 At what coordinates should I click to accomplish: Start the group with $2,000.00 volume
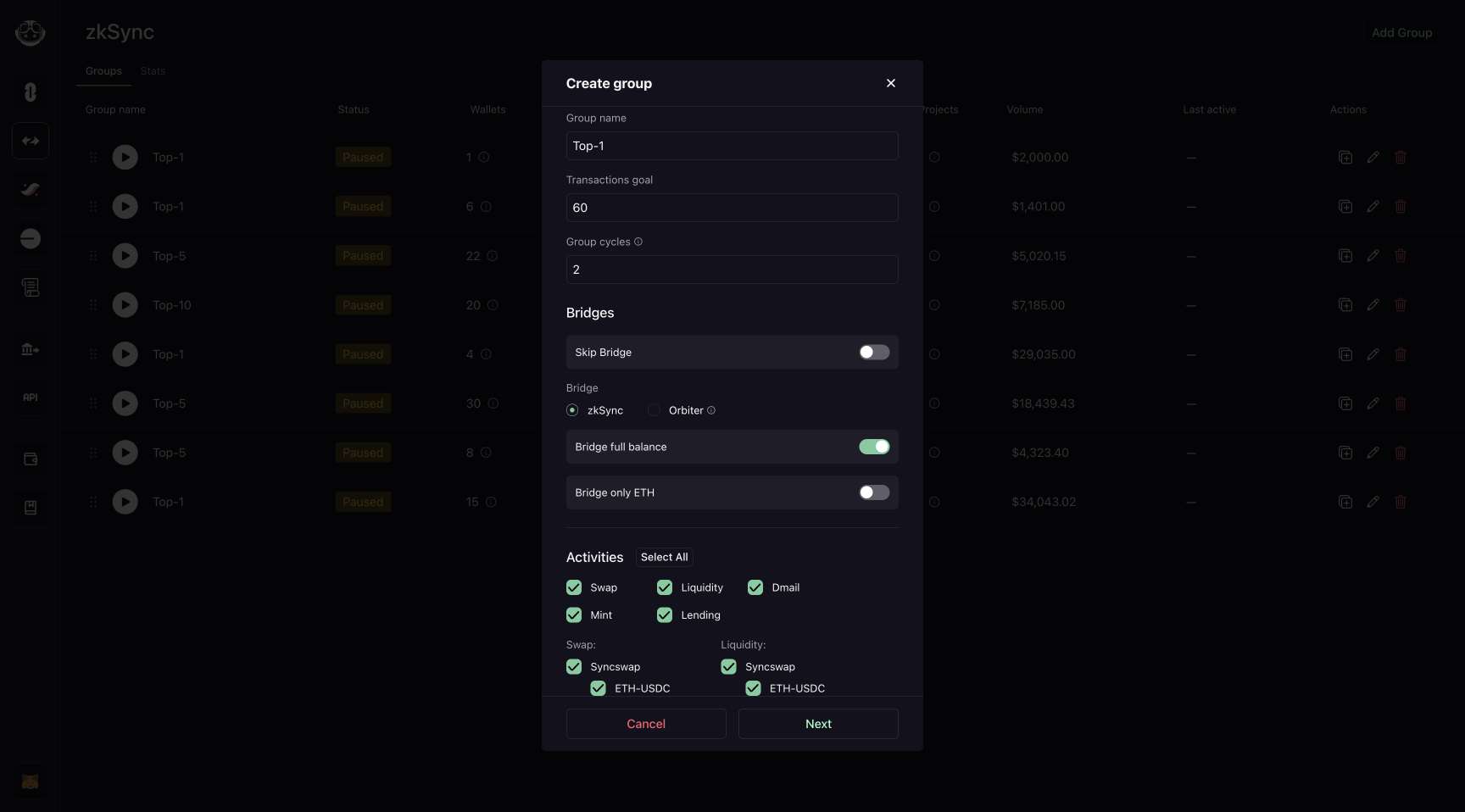[x=125, y=158]
